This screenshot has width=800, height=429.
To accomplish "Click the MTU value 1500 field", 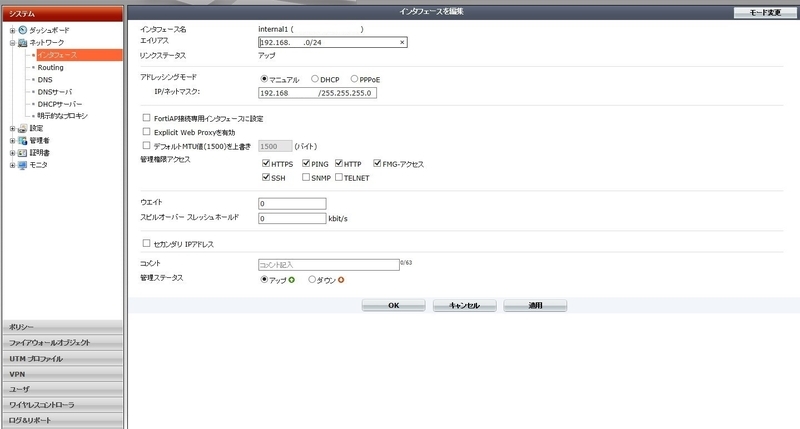I will click(275, 146).
